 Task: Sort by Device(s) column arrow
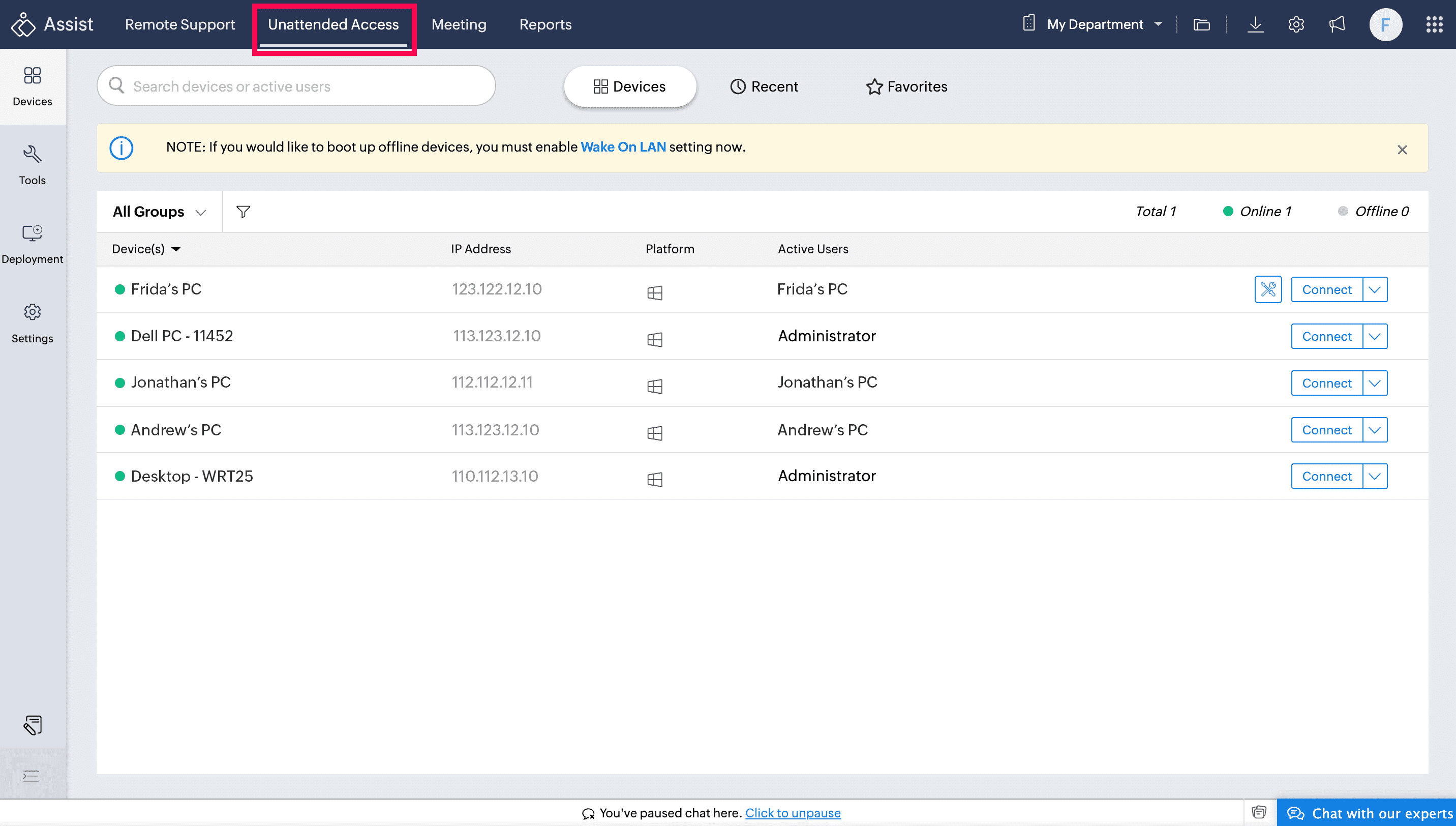tap(176, 249)
